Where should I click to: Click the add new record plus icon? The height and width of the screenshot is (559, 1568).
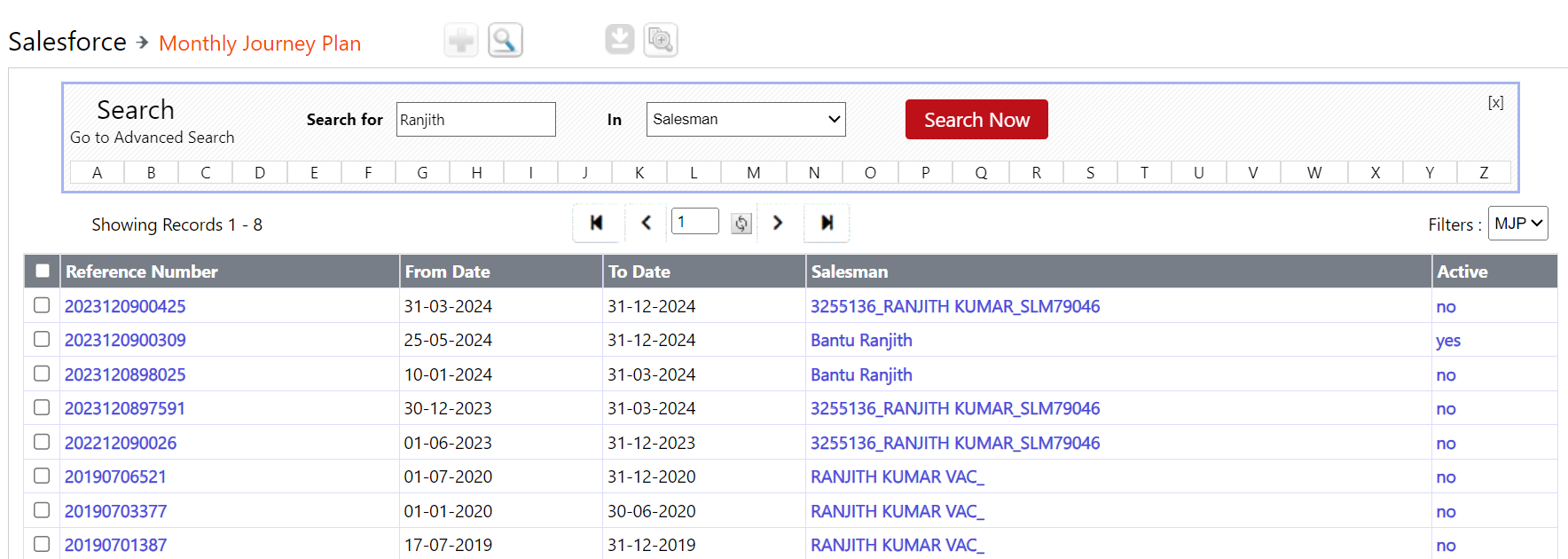pyautogui.click(x=461, y=40)
